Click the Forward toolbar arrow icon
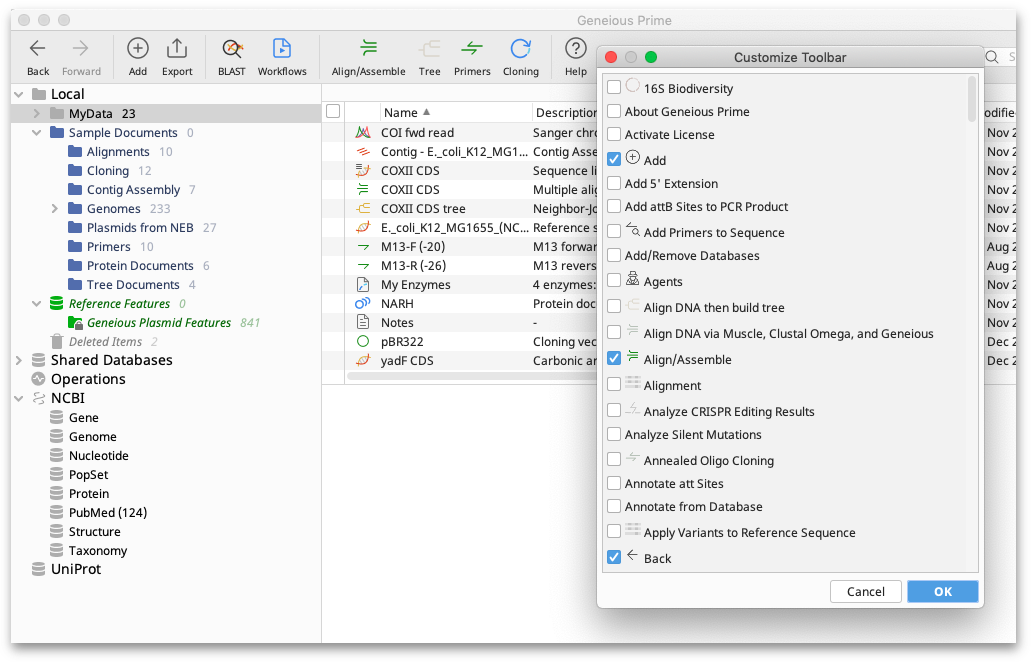1033x662 pixels. (80, 48)
